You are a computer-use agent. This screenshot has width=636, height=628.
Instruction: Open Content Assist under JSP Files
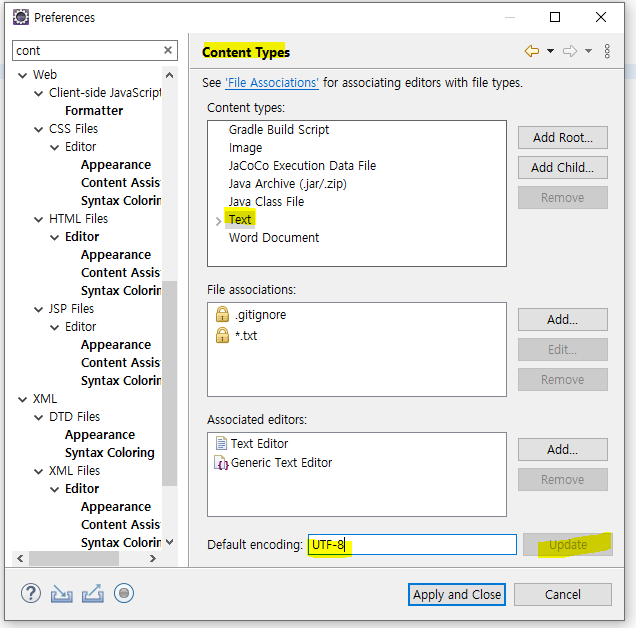(120, 363)
